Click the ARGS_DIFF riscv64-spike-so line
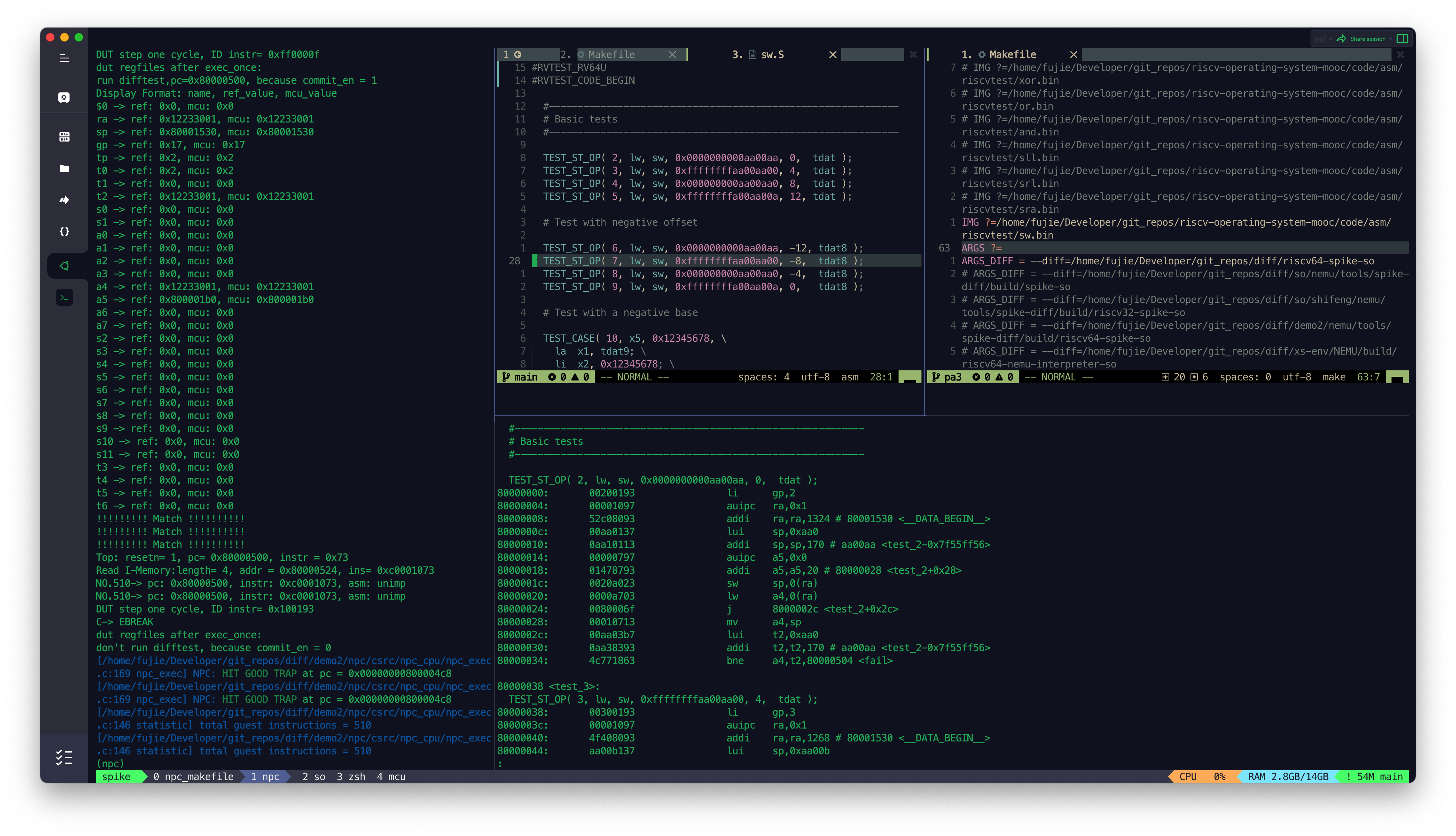Image resolution: width=1456 pixels, height=836 pixels. click(x=1167, y=261)
